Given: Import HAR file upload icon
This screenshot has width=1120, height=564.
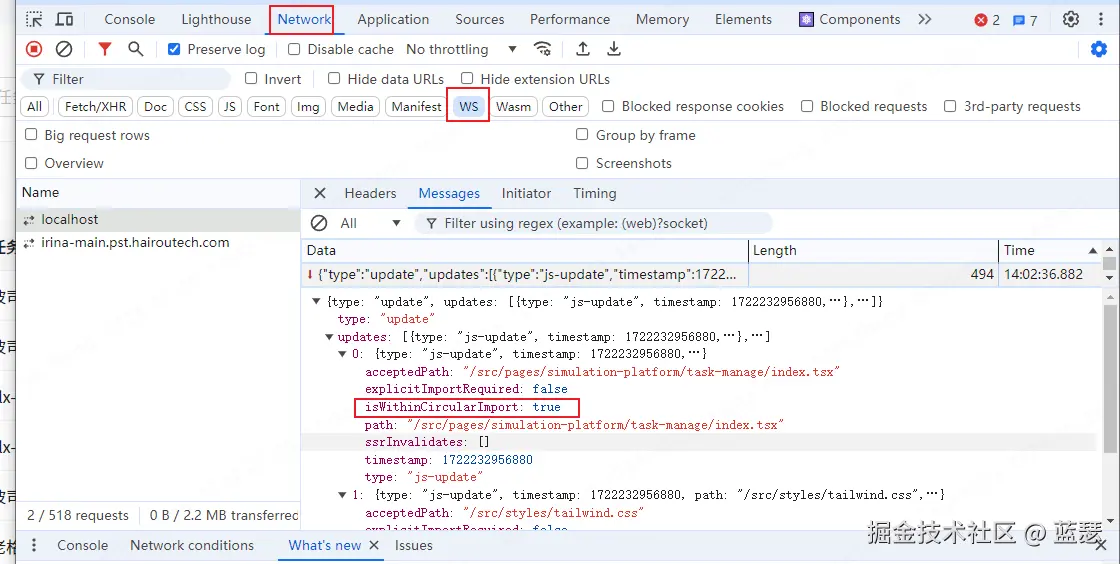Looking at the screenshot, I should (583, 49).
